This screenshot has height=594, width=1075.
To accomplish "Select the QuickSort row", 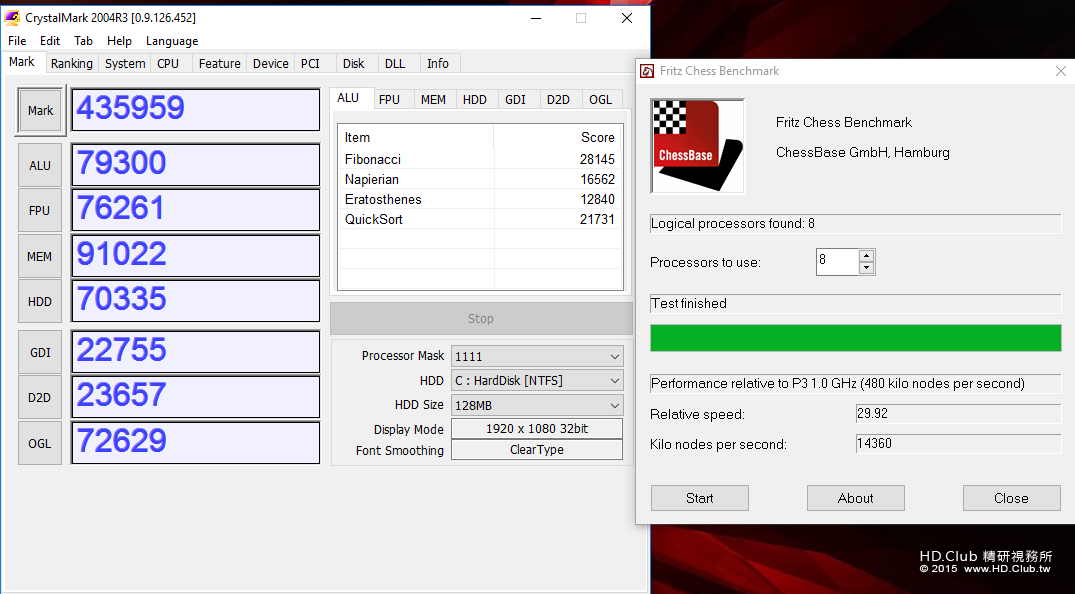I will [480, 219].
